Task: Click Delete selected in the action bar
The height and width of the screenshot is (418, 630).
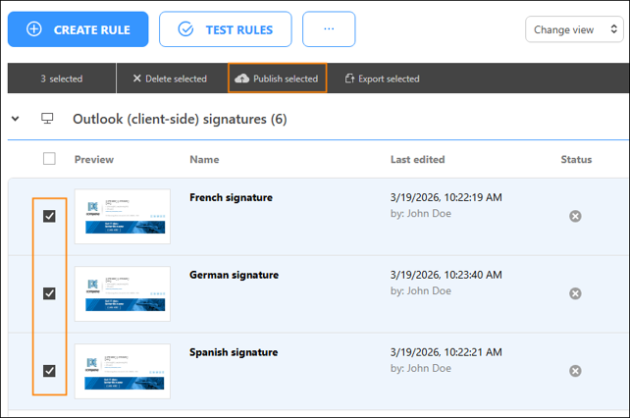Action: click(x=170, y=79)
